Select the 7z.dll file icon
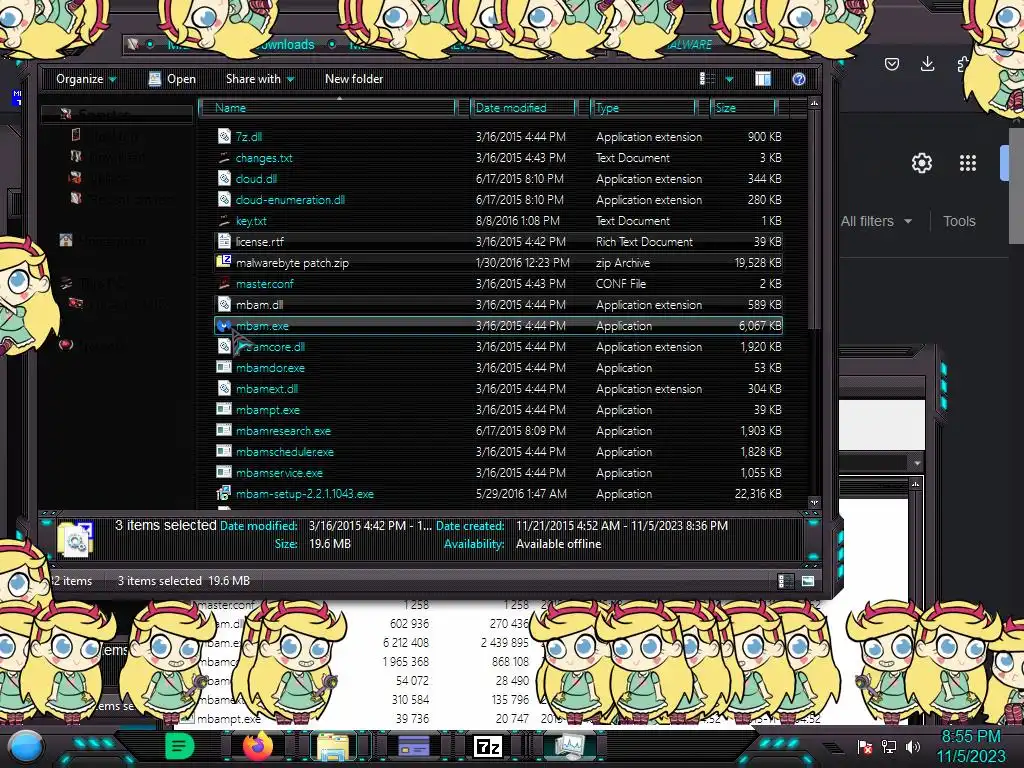The width and height of the screenshot is (1024, 768). (x=224, y=136)
